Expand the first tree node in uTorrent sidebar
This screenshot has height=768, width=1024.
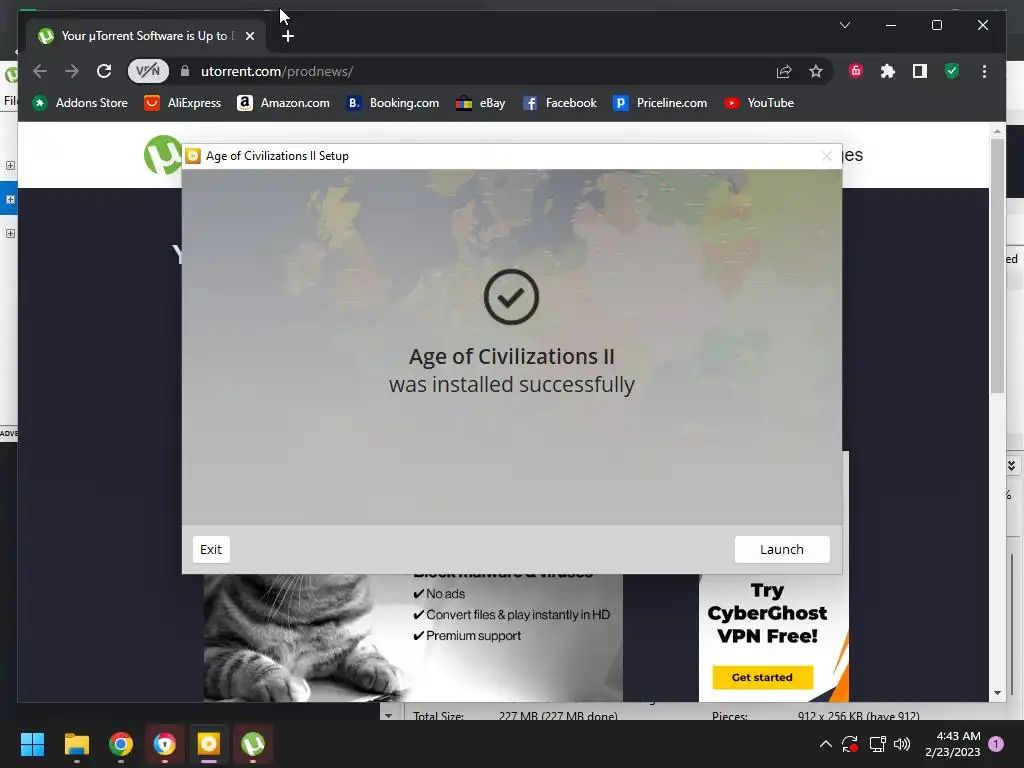[x=10, y=165]
